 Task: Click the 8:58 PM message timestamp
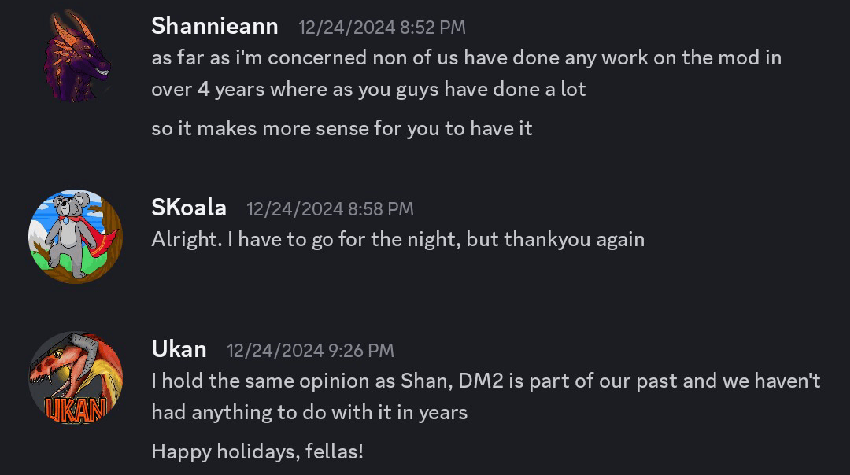(x=329, y=209)
